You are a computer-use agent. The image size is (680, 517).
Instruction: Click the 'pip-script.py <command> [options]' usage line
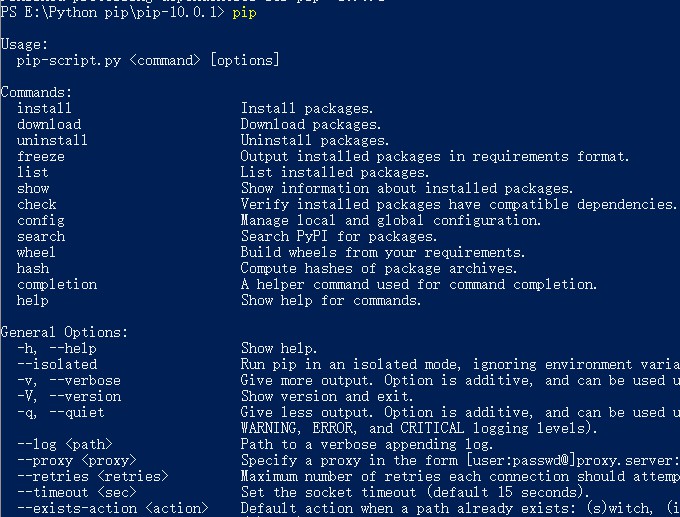148,61
